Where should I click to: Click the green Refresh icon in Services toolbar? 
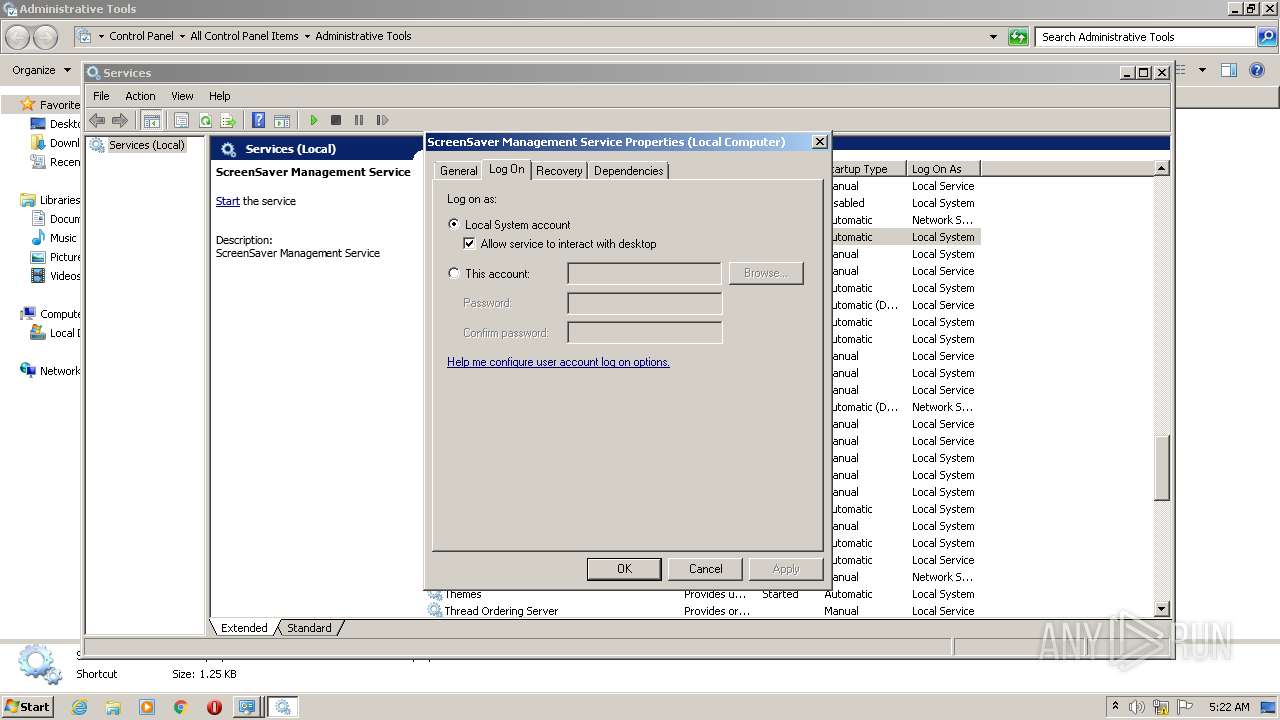pos(205,120)
